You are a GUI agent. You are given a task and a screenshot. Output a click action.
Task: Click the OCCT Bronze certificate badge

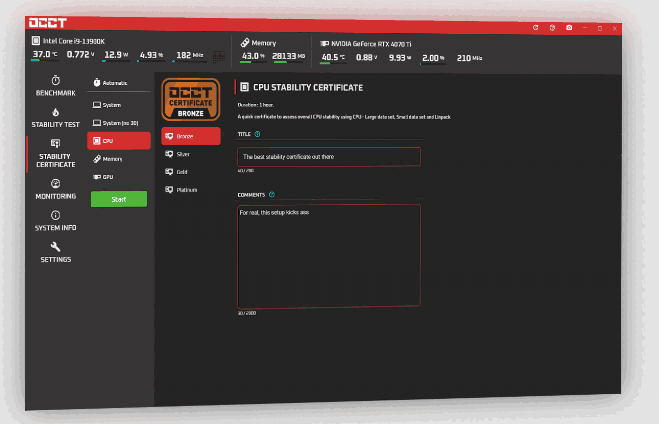[x=191, y=100]
